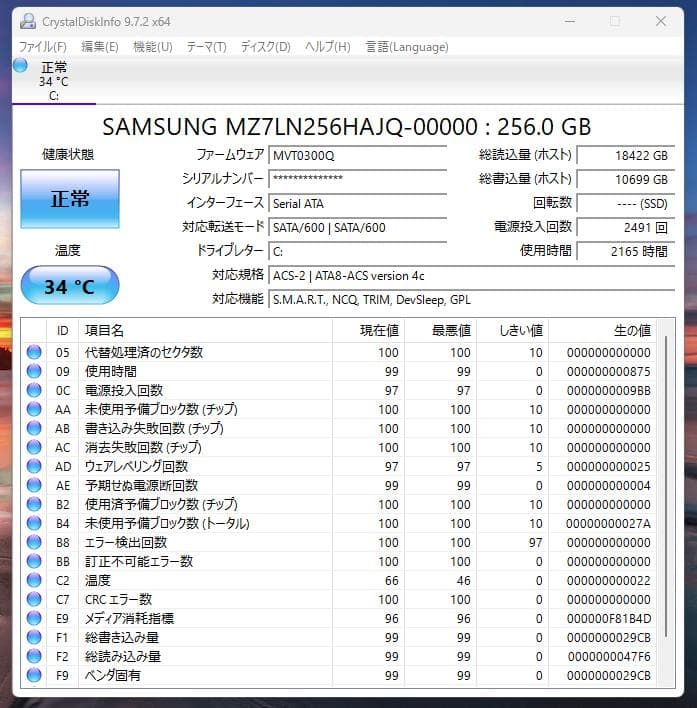Select the CRC エラー数 row name

pyautogui.click(x=118, y=599)
